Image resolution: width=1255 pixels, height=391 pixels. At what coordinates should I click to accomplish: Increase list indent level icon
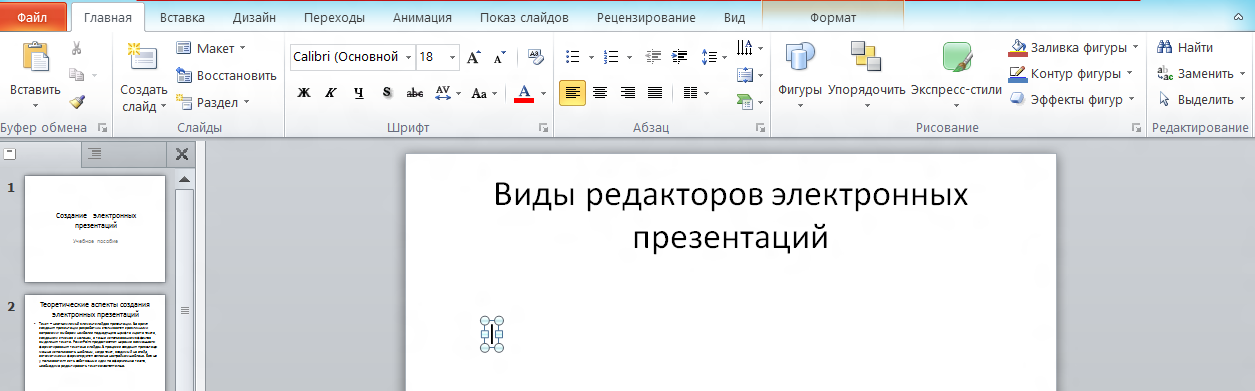pos(680,57)
